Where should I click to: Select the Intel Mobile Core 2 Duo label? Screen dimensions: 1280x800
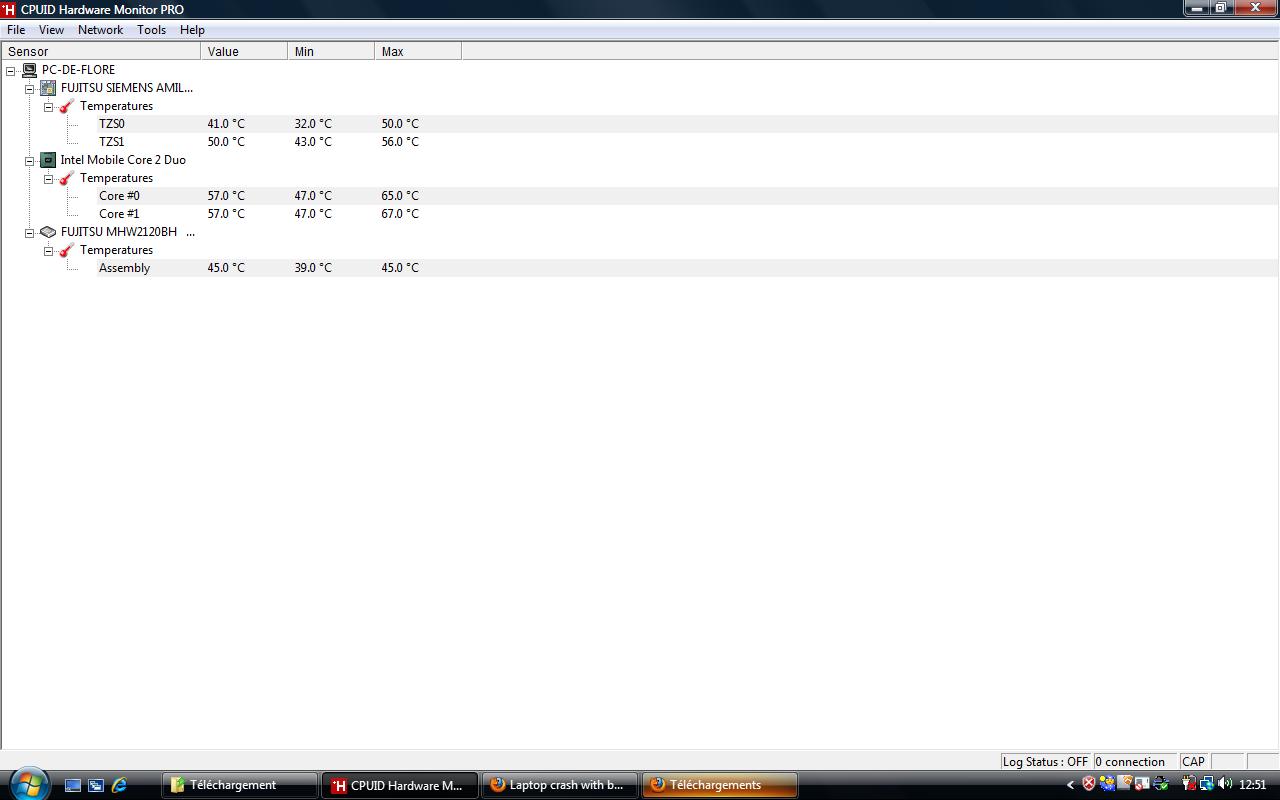[x=123, y=160]
